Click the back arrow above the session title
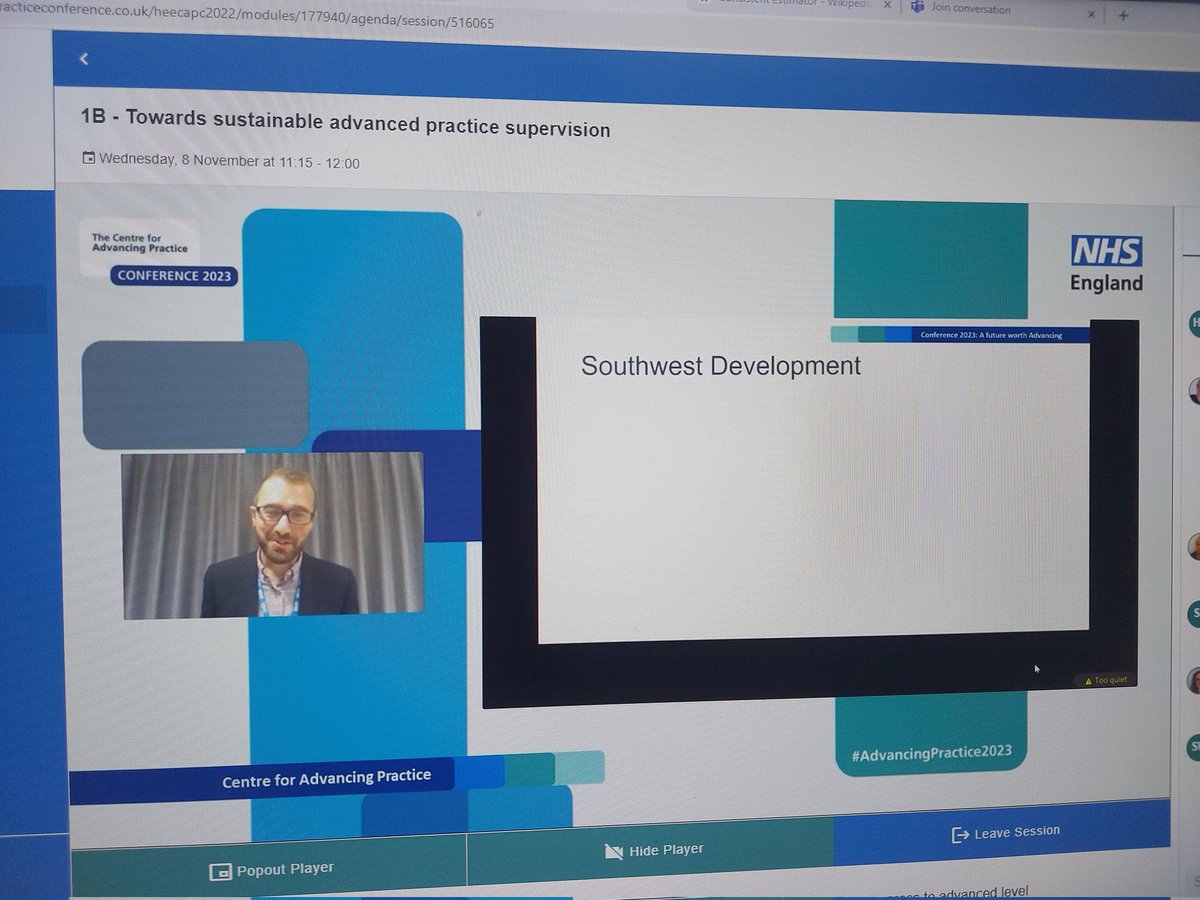1200x900 pixels. pyautogui.click(x=84, y=59)
